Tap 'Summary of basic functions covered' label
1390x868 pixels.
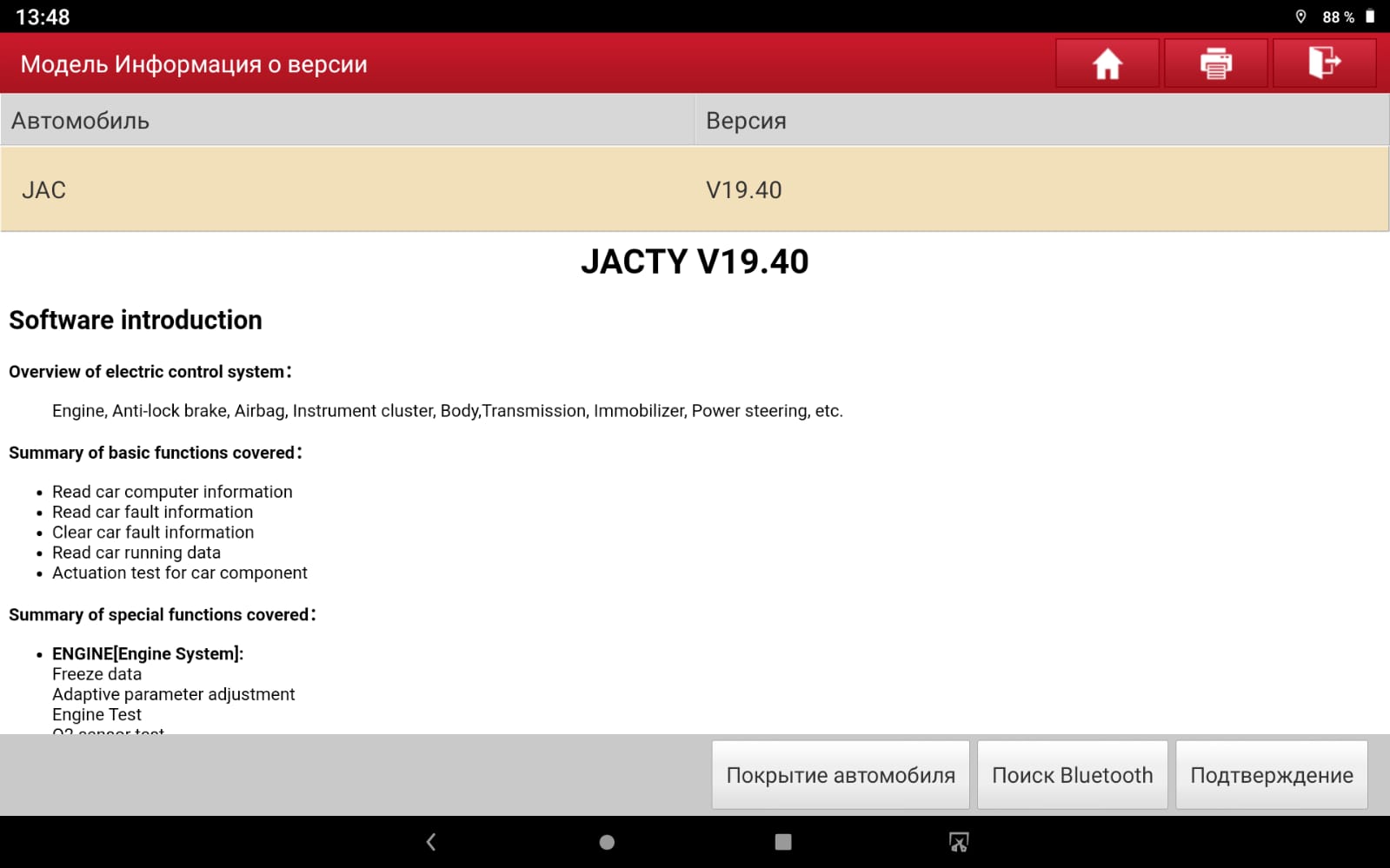pos(156,453)
